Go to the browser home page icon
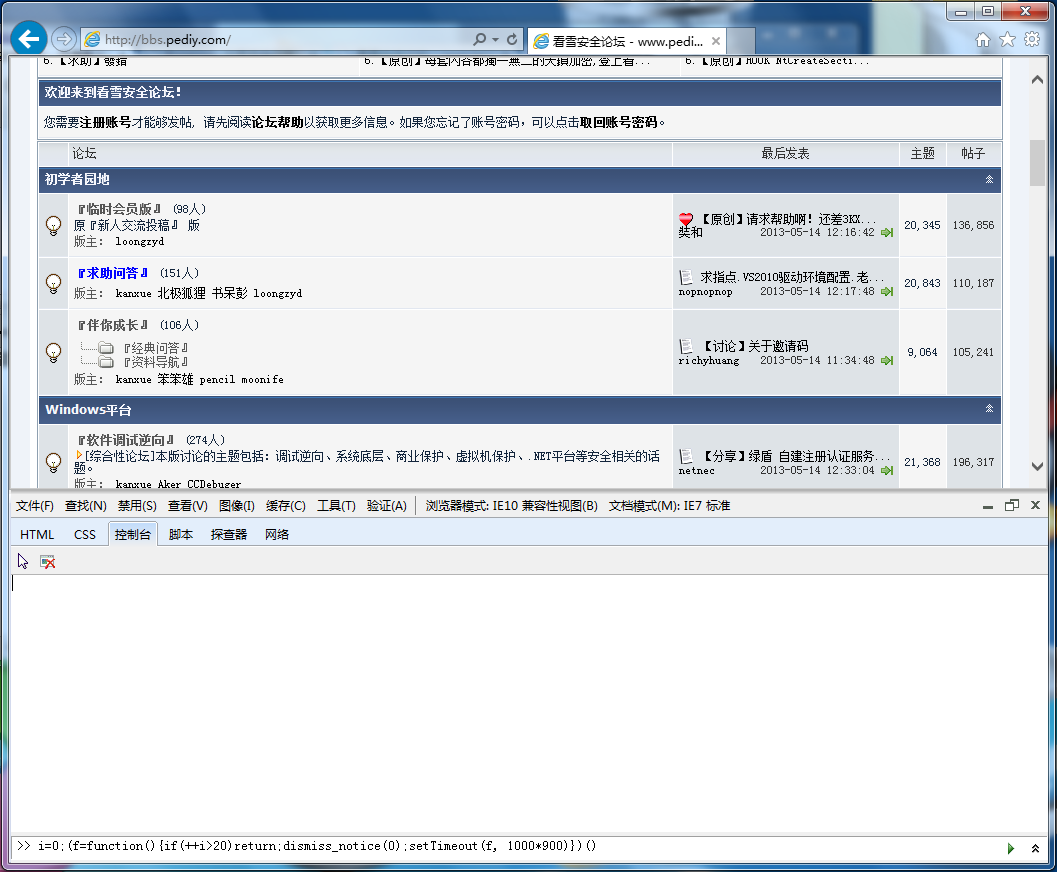This screenshot has width=1057, height=872. tap(983, 40)
